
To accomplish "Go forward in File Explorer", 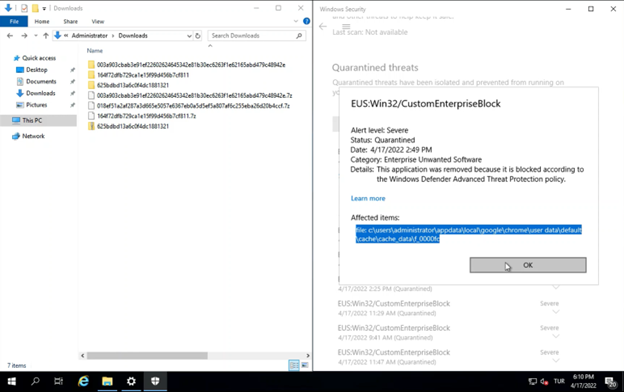I will (24, 36).
